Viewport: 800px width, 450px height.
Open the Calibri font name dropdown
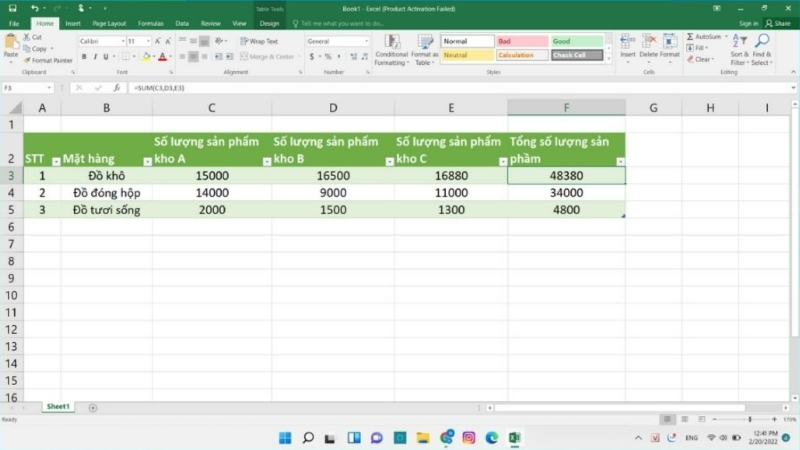coord(122,41)
